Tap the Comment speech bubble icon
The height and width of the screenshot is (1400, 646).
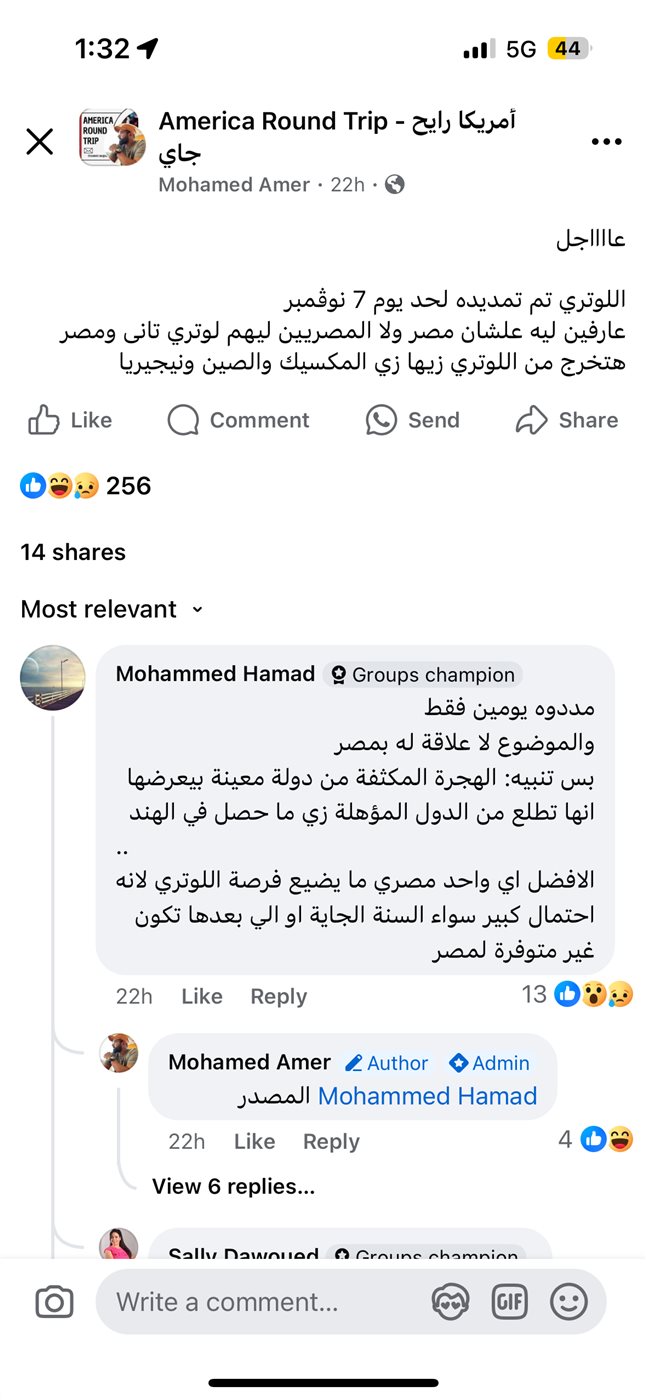[x=183, y=420]
